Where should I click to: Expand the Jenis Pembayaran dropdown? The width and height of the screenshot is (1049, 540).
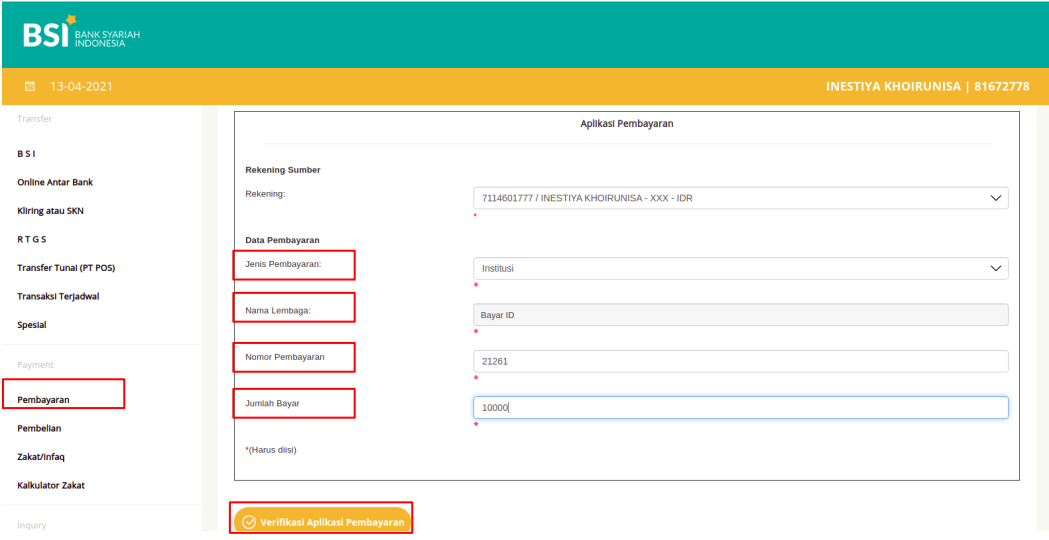coord(739,268)
